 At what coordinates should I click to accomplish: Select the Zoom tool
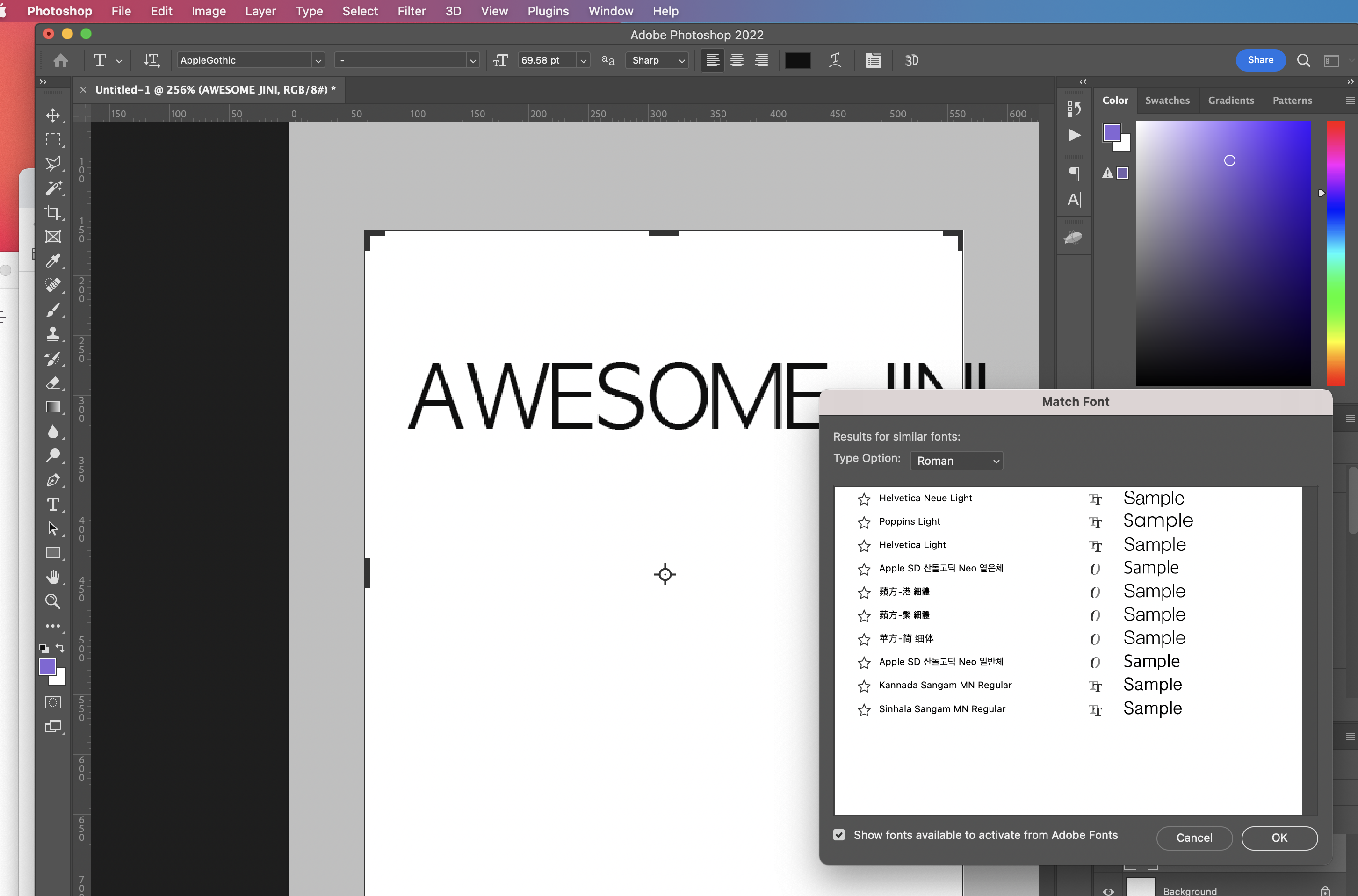tap(53, 601)
